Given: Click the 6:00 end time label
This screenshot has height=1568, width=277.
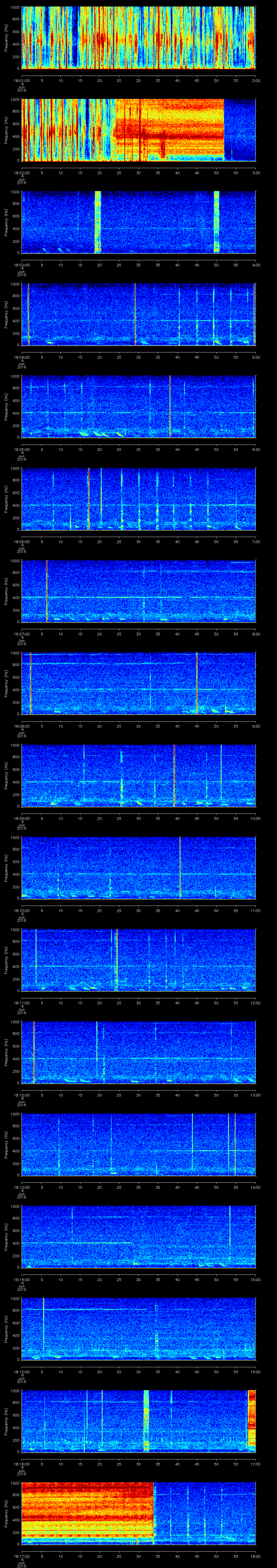Looking at the screenshot, I should click(256, 450).
